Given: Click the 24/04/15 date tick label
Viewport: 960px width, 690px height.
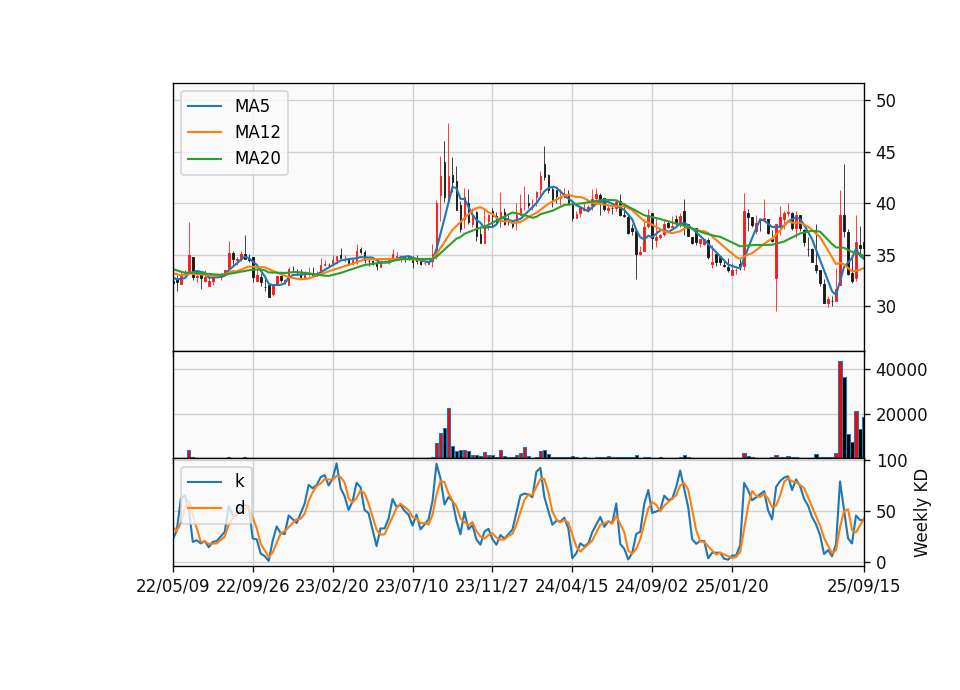Looking at the screenshot, I should [572, 586].
